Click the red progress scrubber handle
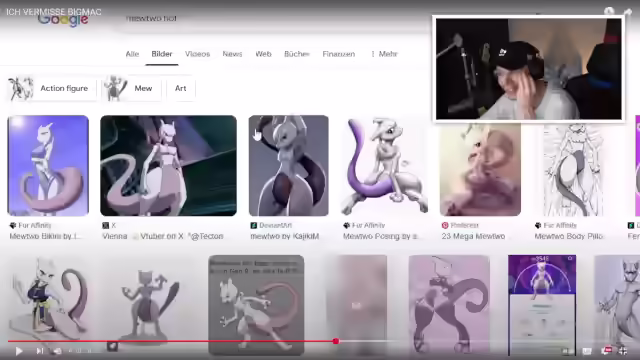The width and height of the screenshot is (640, 360). (x=336, y=341)
